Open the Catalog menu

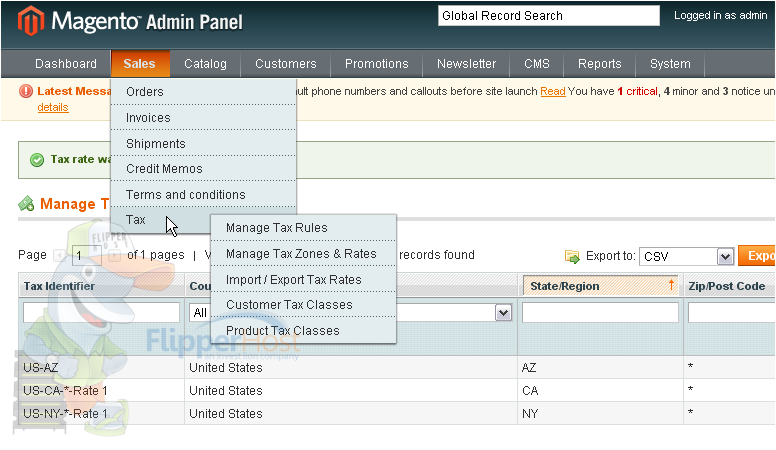[x=205, y=64]
